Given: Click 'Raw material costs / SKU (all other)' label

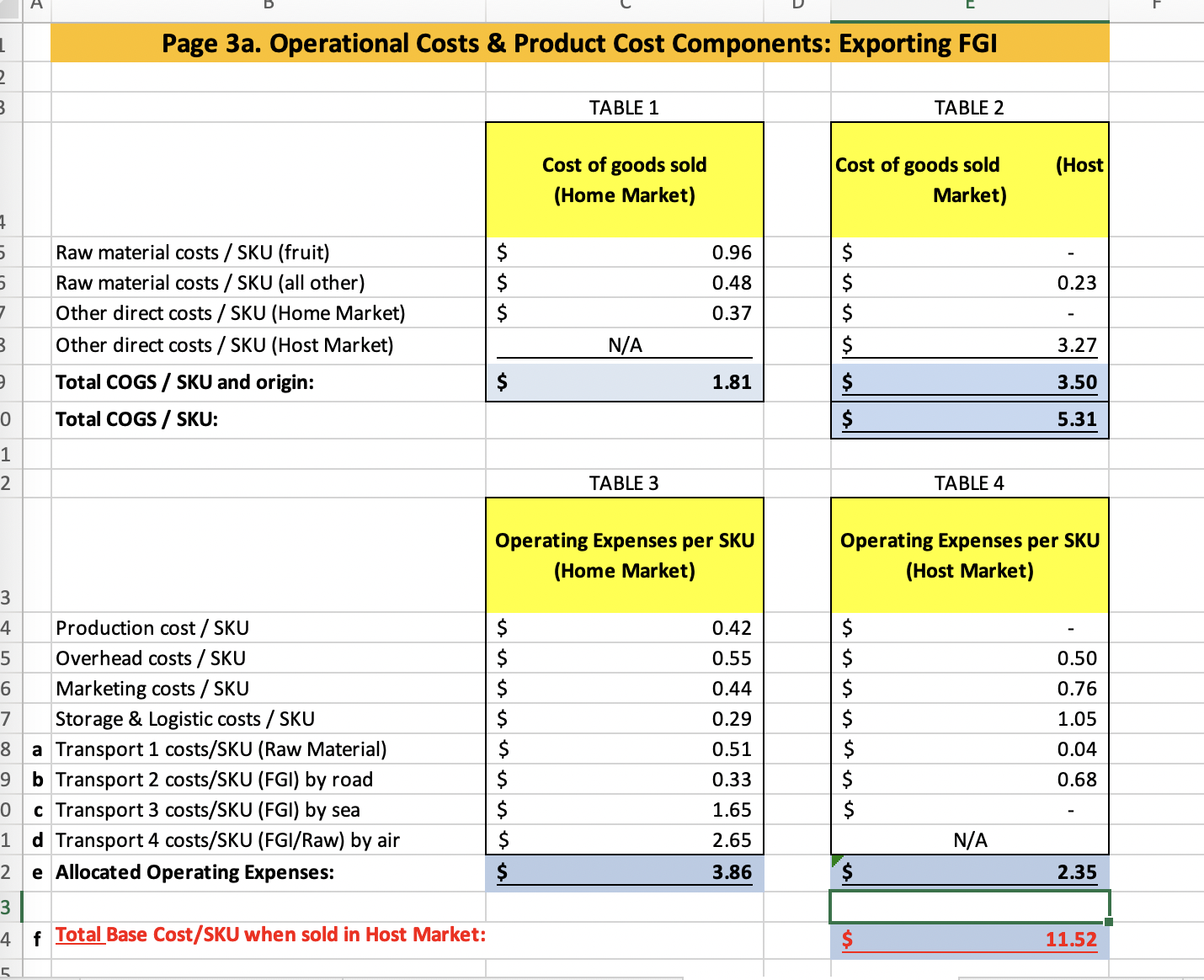Looking at the screenshot, I should [210, 283].
